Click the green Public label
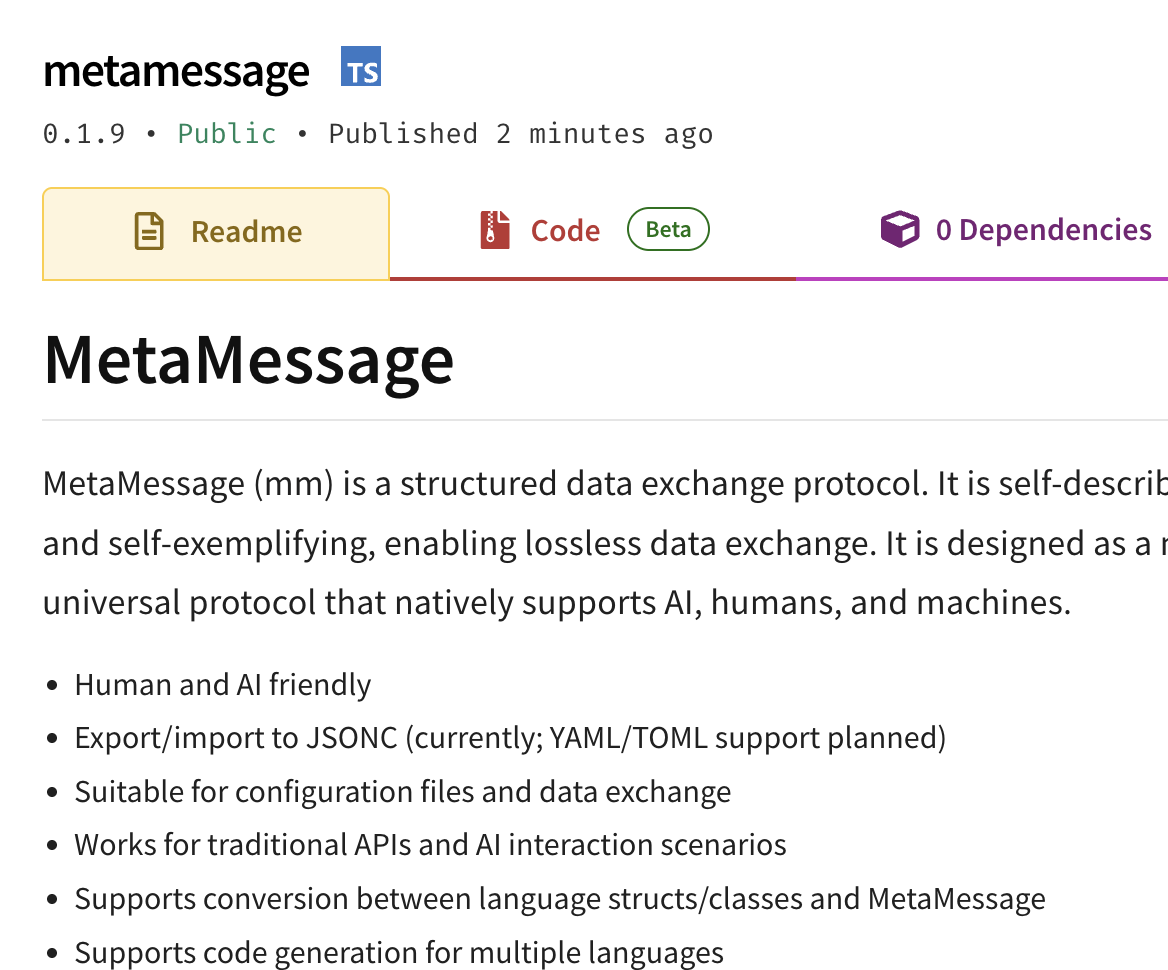1168x970 pixels. (x=226, y=134)
